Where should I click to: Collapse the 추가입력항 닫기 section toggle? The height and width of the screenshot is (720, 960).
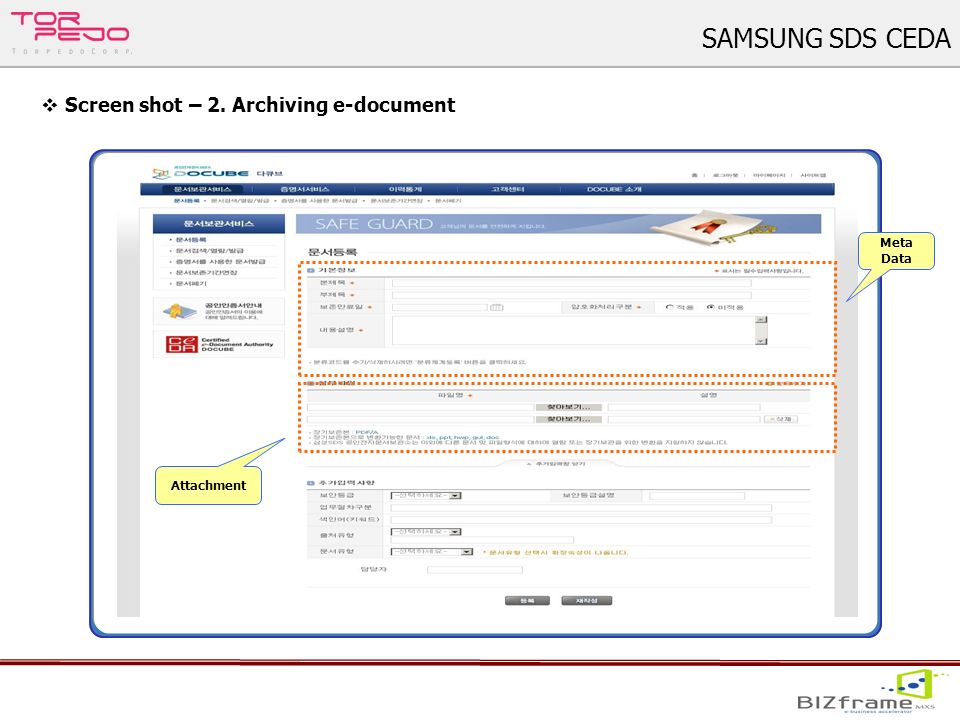(557, 464)
